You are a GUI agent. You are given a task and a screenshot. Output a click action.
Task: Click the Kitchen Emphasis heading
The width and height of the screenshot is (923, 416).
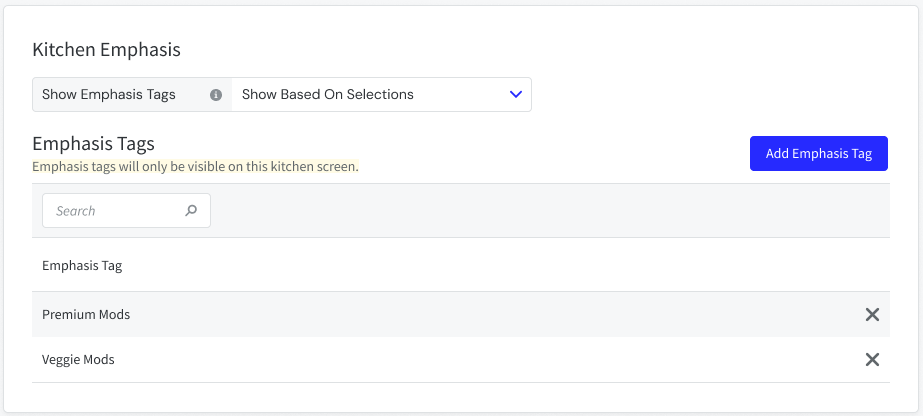tap(106, 49)
